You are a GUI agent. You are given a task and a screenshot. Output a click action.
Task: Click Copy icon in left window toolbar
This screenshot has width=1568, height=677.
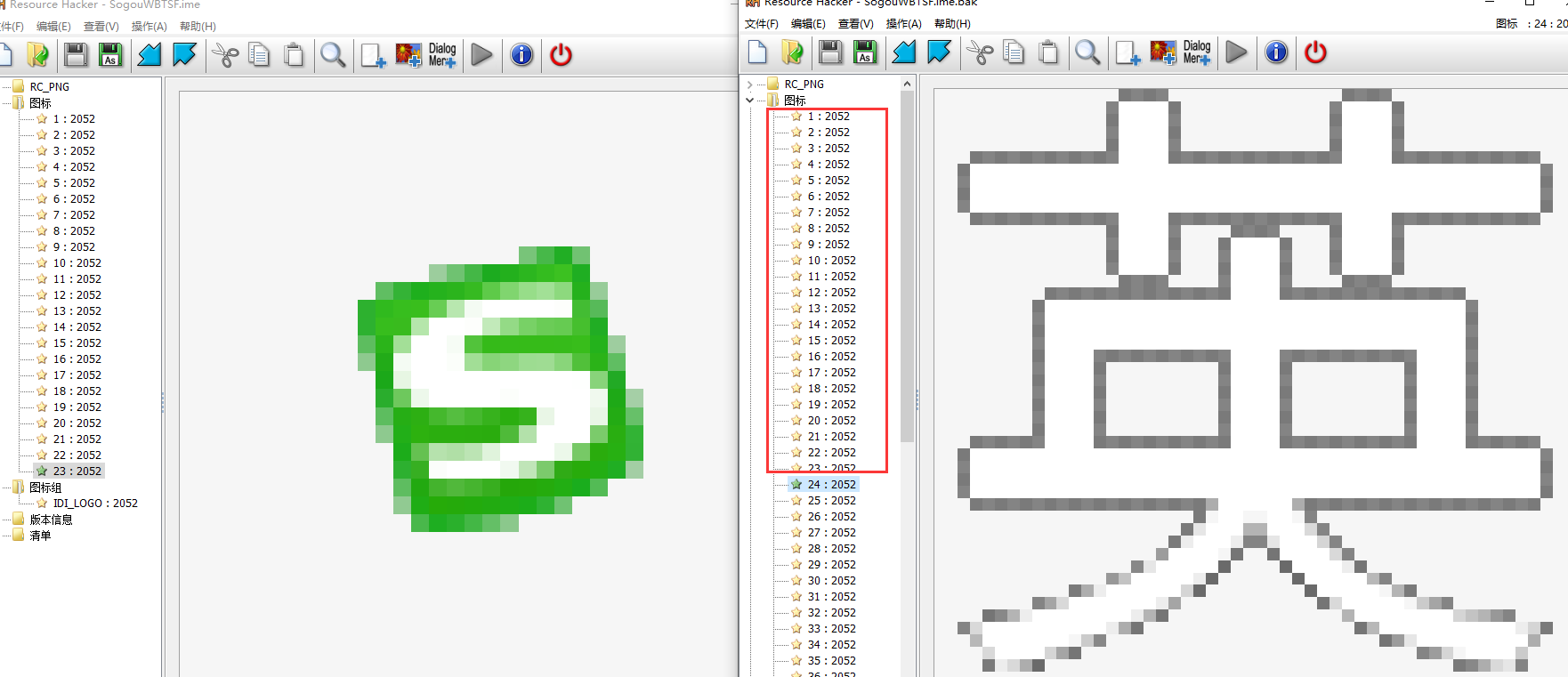259,55
